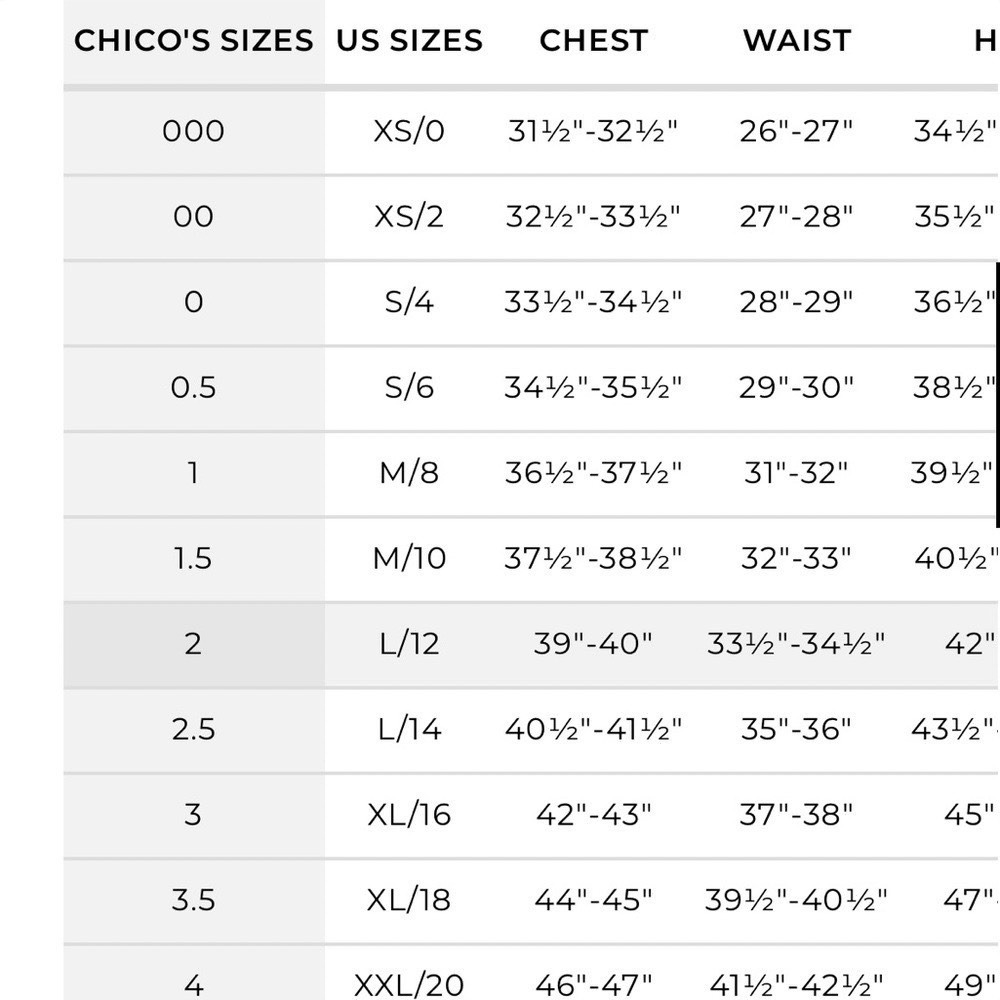Click the S/4 US size cell
This screenshot has width=1000, height=1000.
[409, 302]
